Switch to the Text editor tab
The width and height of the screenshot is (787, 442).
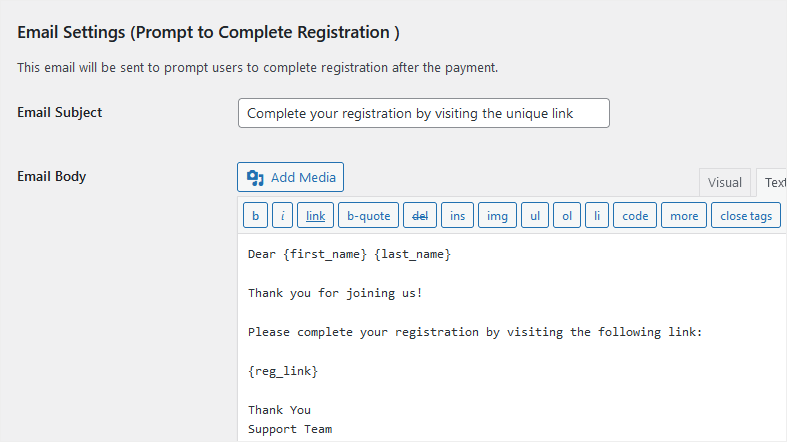pos(773,182)
